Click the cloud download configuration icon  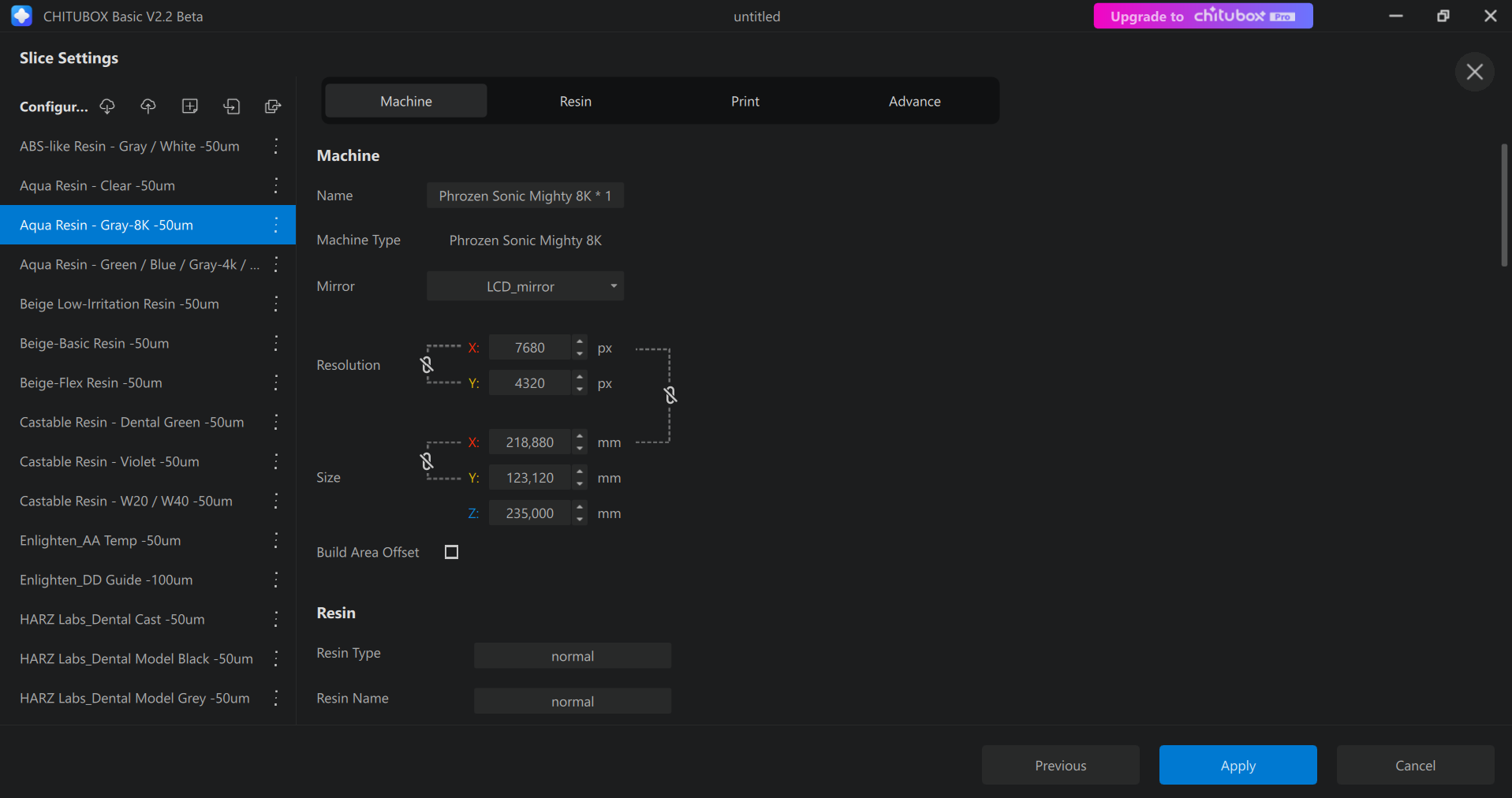coord(107,106)
